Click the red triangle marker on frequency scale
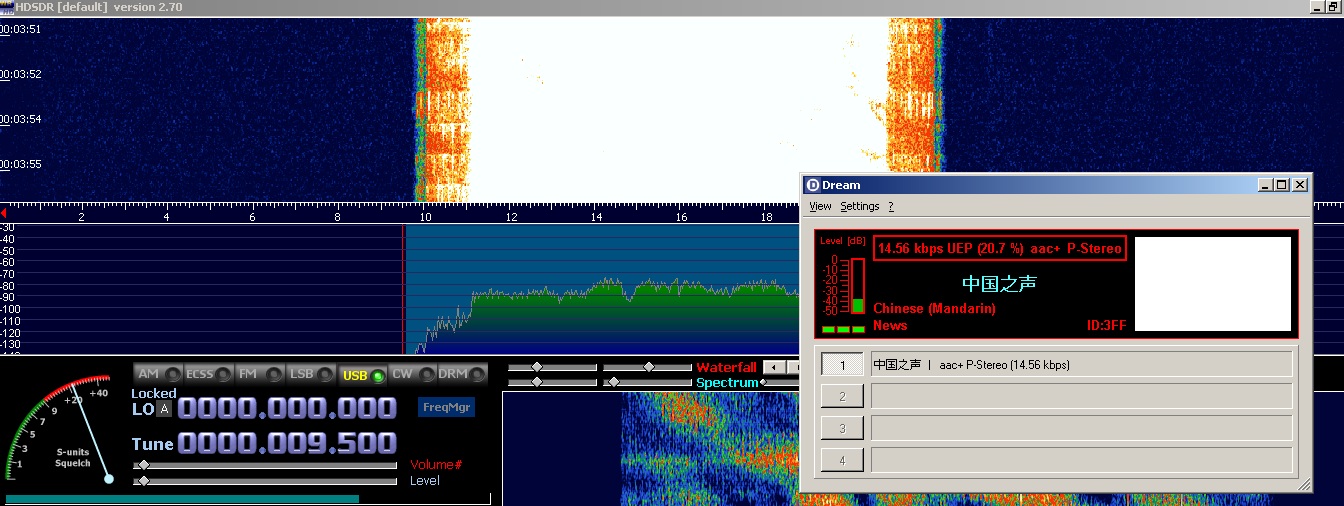The width and height of the screenshot is (1344, 506). 3,213
